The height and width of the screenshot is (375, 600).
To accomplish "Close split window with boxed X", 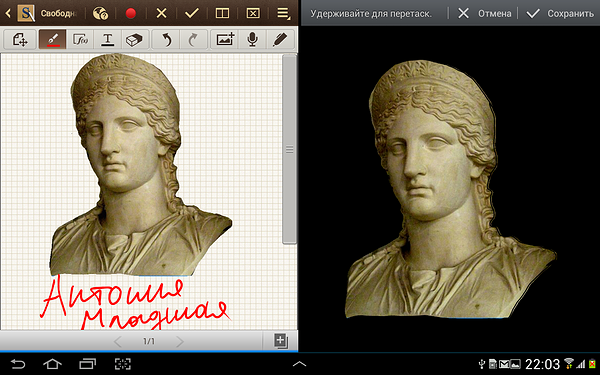I will coord(253,13).
